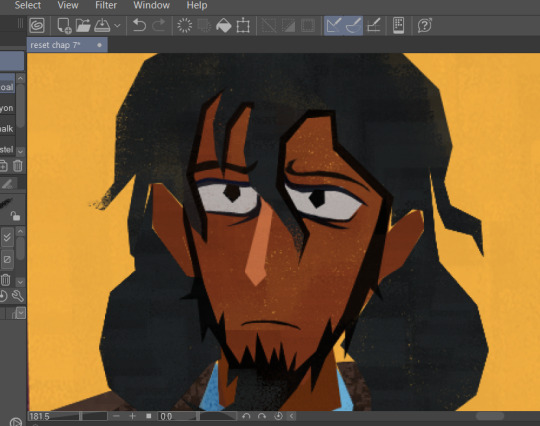
Task: Click horizontal scrollbar left arrow
Action: click(291, 416)
